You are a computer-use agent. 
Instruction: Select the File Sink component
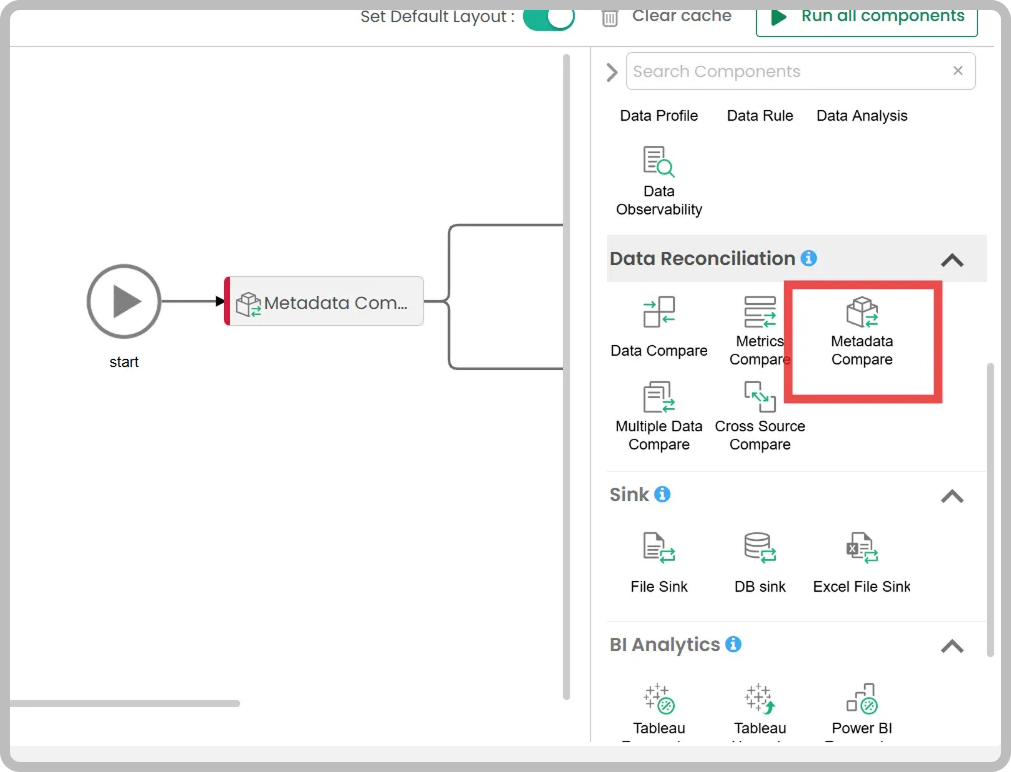pos(659,562)
